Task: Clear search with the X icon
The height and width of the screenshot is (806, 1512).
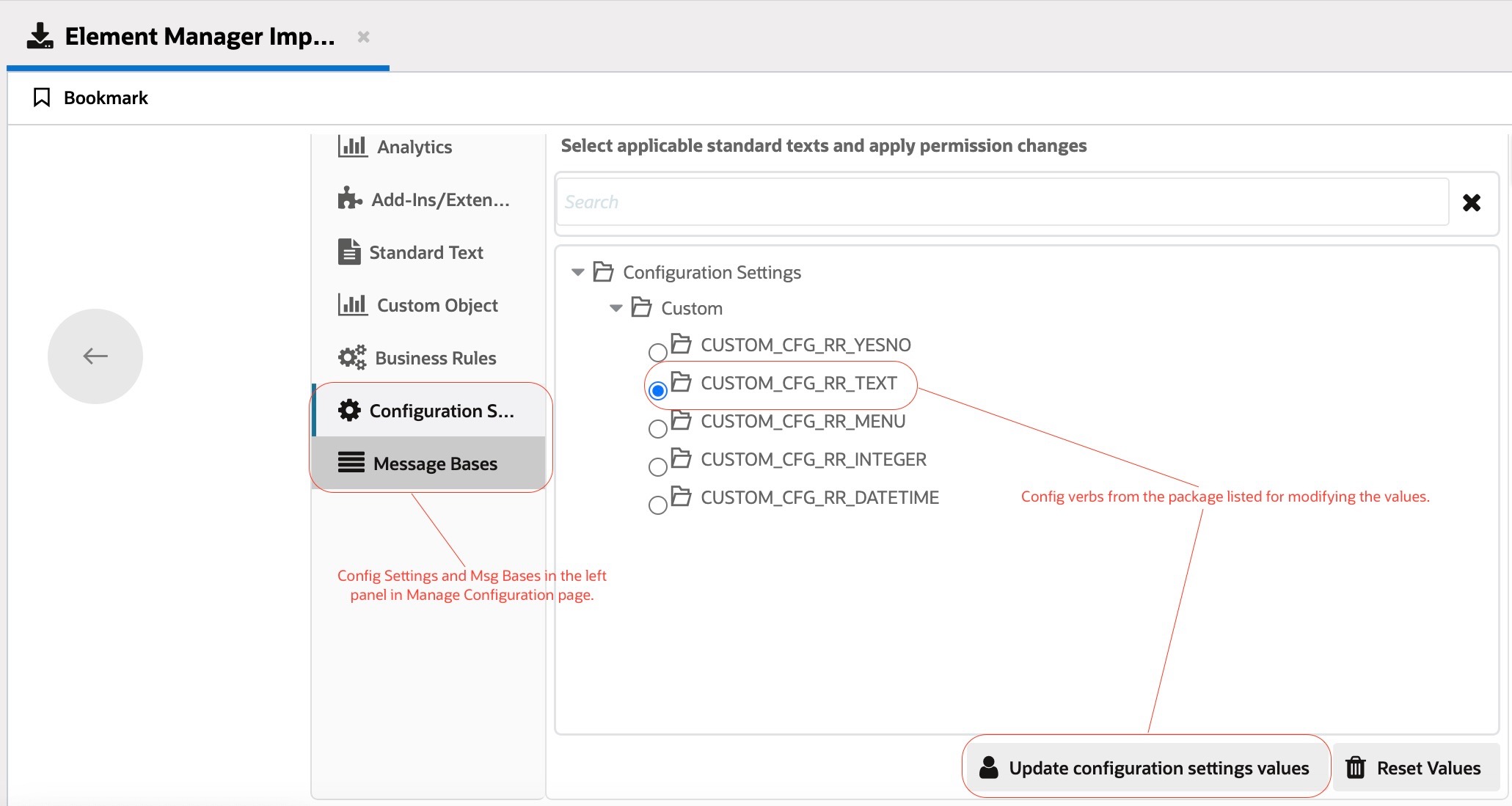Action: point(1471,202)
